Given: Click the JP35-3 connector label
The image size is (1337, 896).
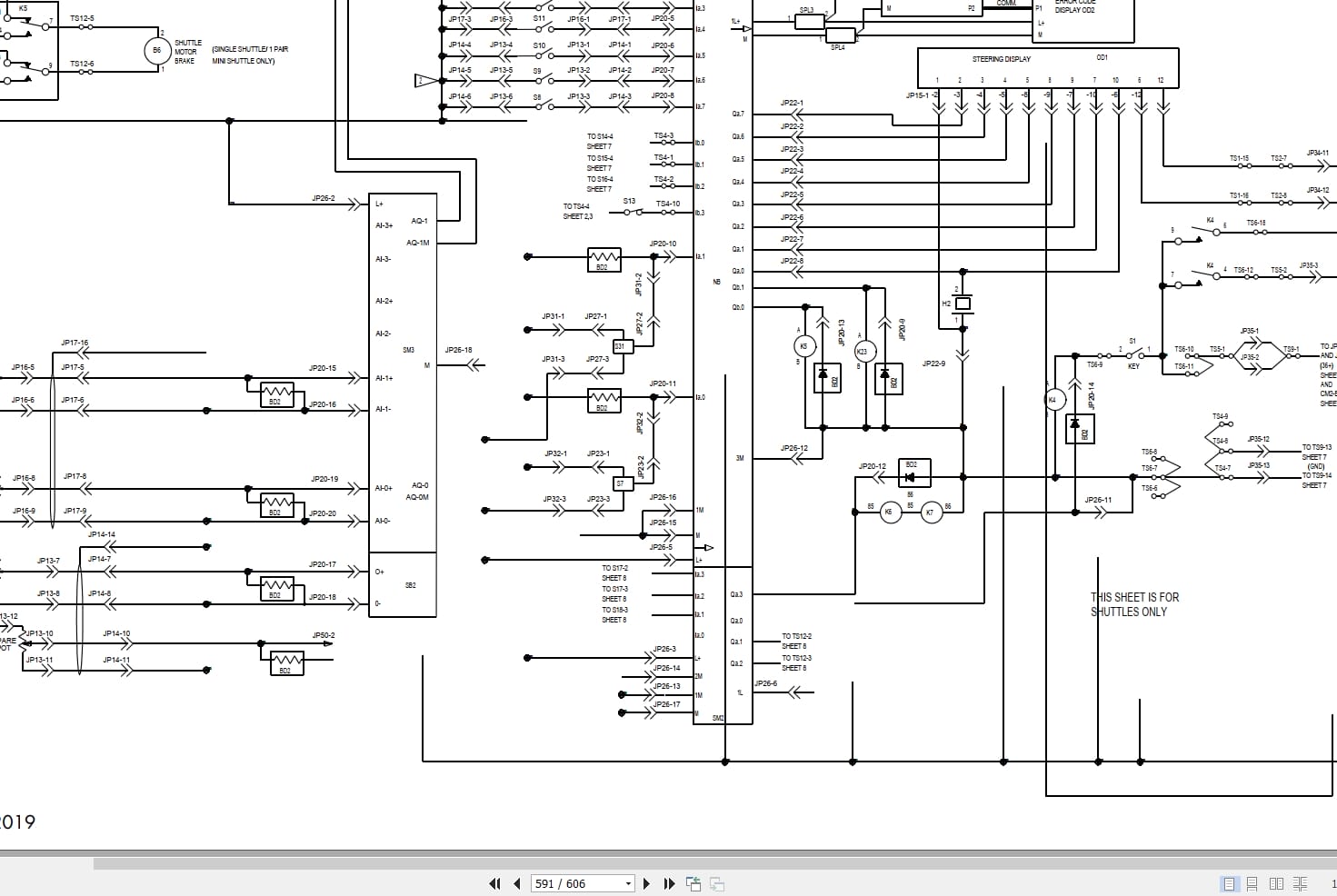Looking at the screenshot, I should (x=1309, y=265).
